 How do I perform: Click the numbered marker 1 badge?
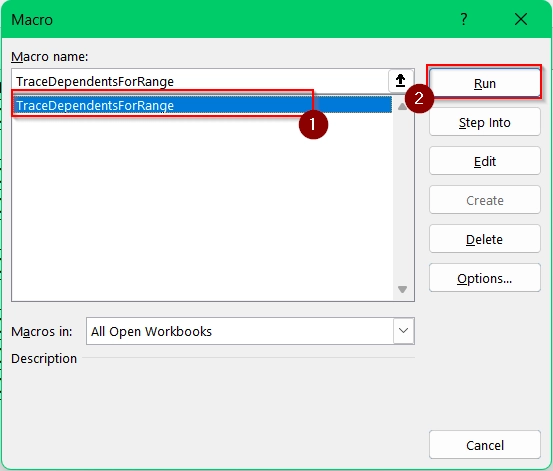pyautogui.click(x=313, y=124)
